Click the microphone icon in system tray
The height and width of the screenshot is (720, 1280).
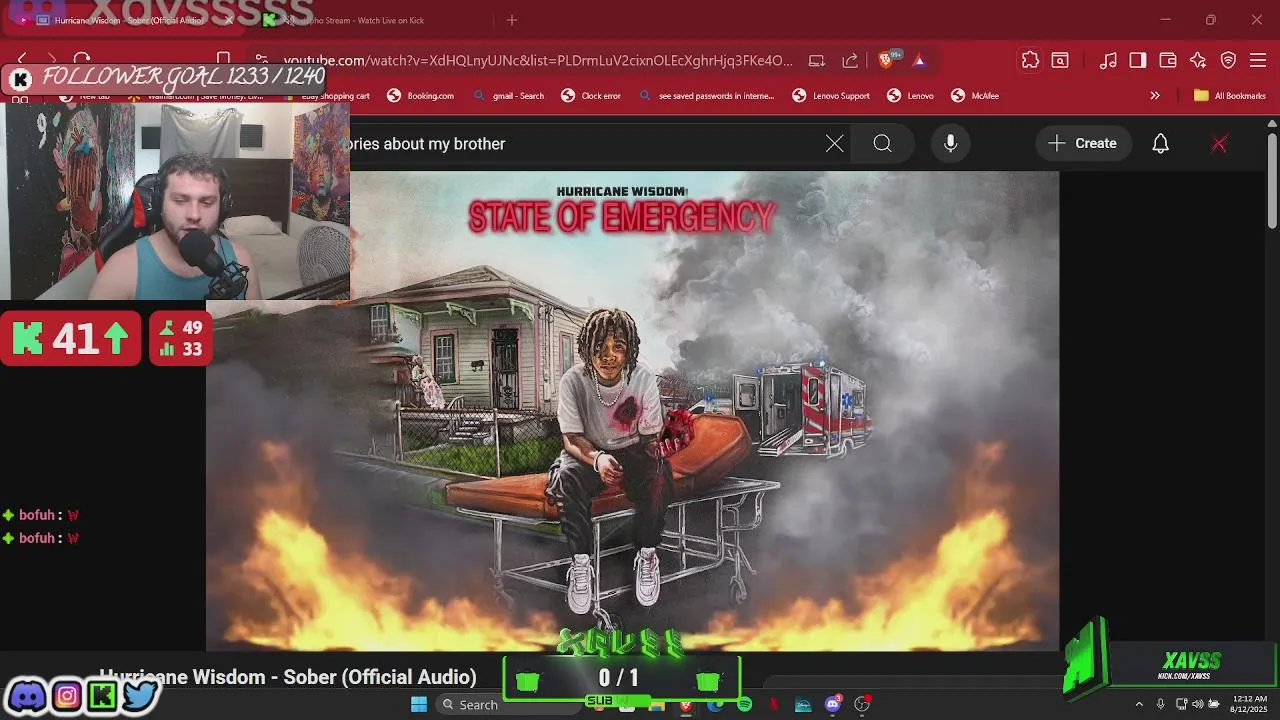click(1160, 704)
